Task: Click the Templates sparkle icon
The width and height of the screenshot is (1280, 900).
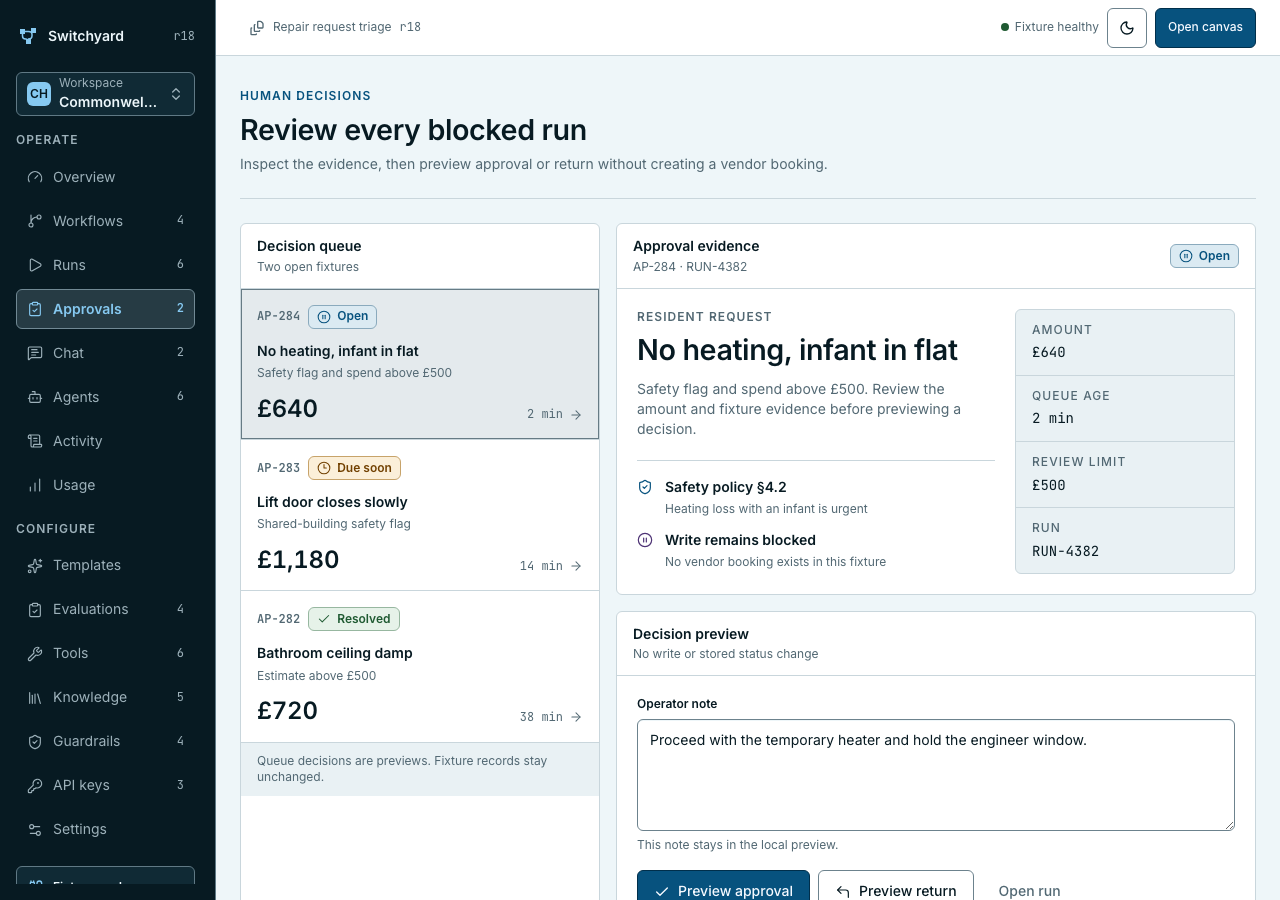Action: coord(35,565)
